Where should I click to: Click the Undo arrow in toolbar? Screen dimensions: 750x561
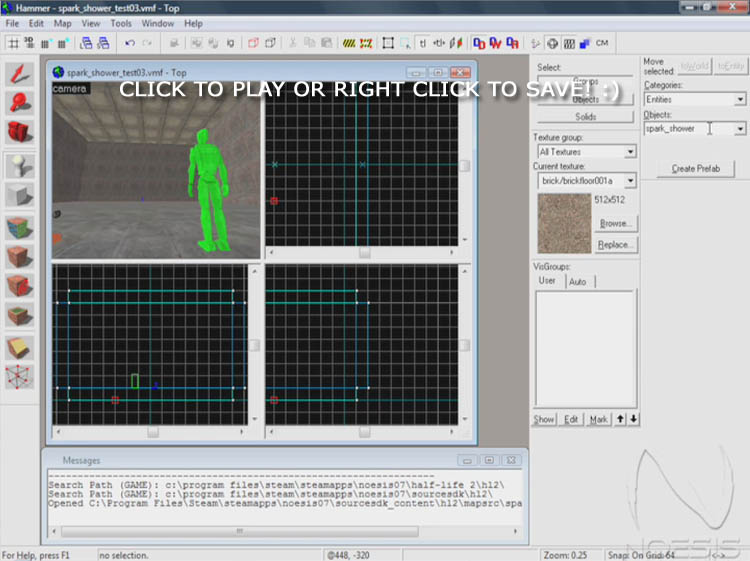click(x=130, y=43)
